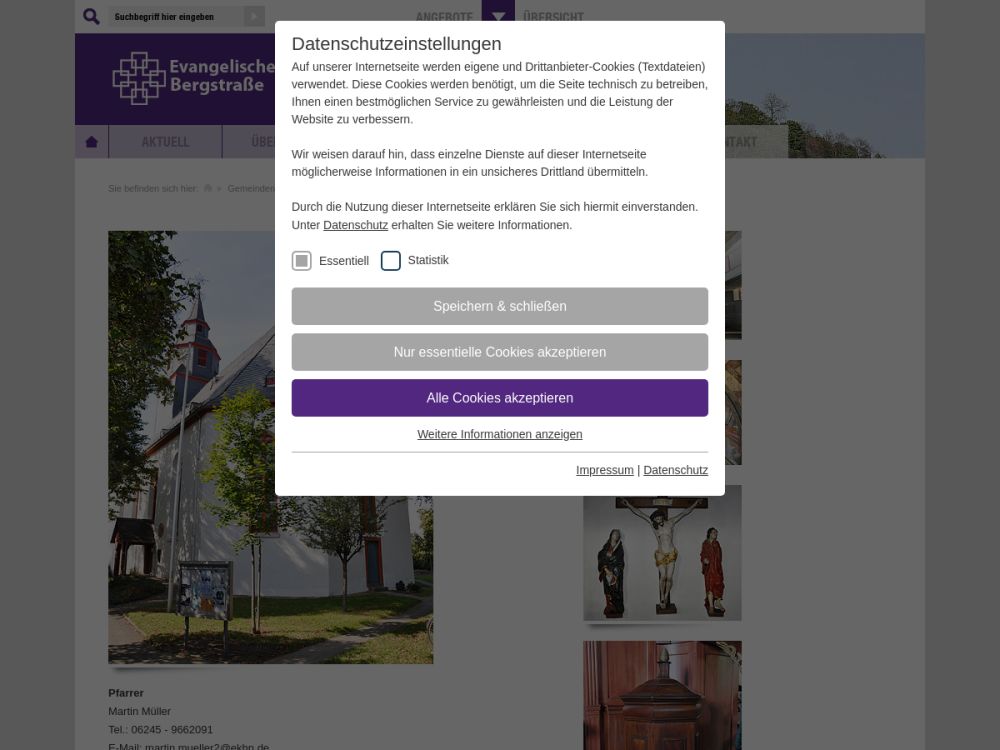Accept all cookies with purple button
This screenshot has width=1000, height=750.
[499, 398]
